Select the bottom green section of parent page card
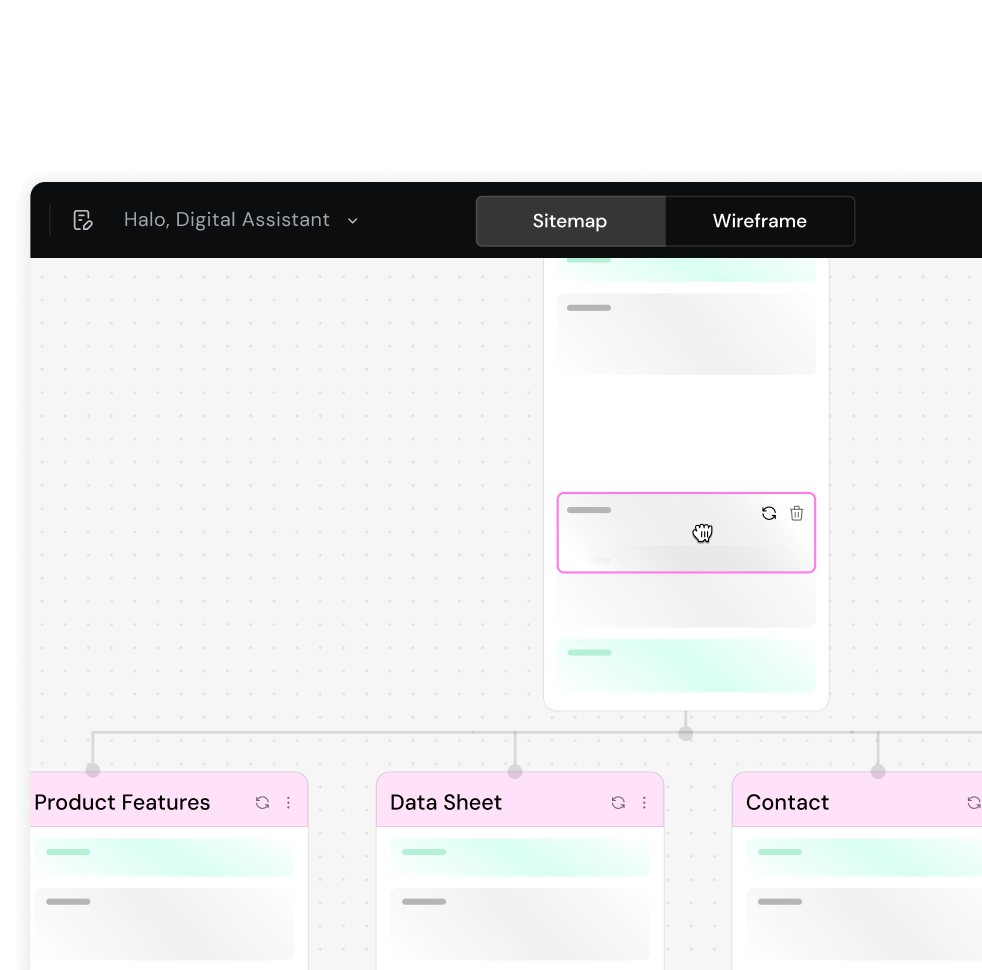982x970 pixels. pyautogui.click(x=686, y=665)
